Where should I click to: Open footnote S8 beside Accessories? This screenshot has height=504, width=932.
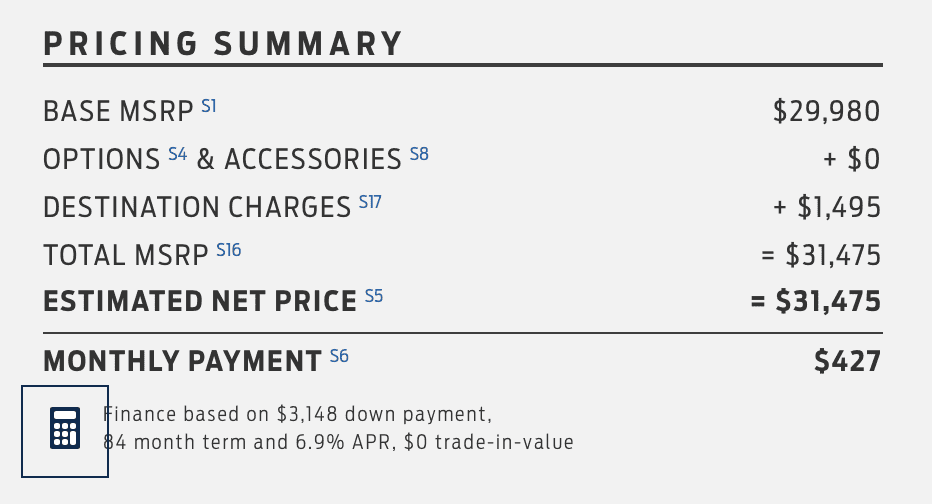(419, 153)
